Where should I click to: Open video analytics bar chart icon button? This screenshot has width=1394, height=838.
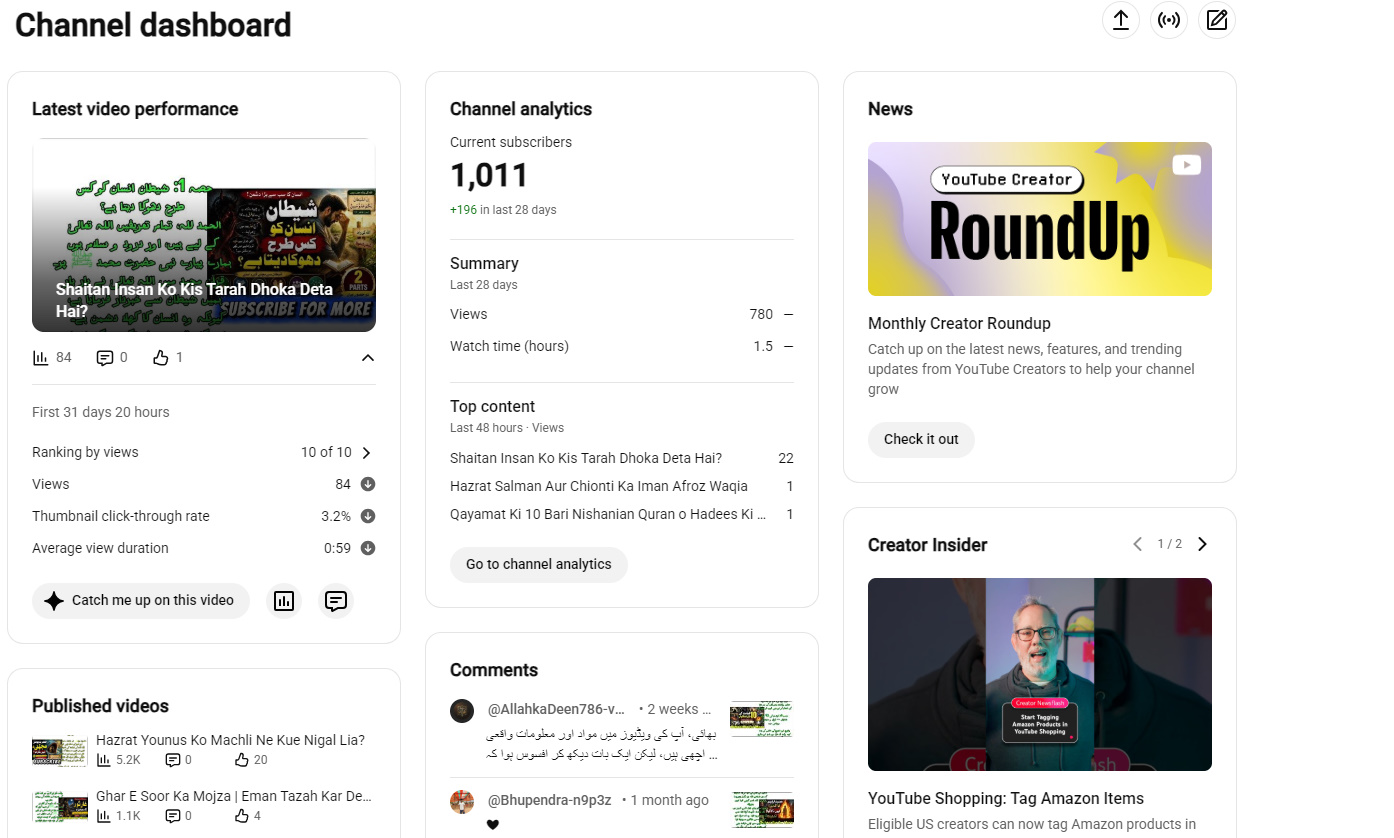pos(284,601)
